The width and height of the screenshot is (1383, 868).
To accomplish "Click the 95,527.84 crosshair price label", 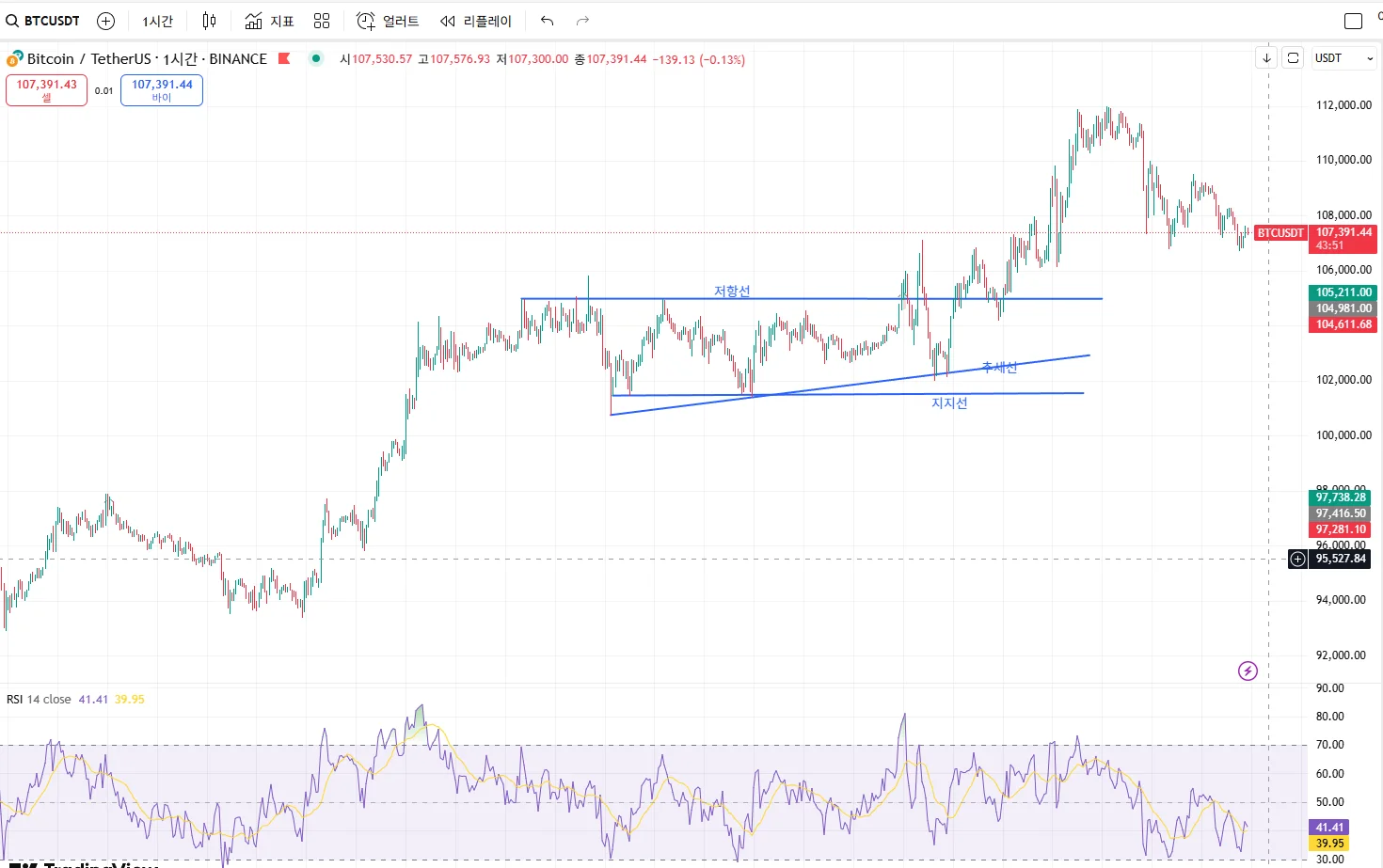I will click(1340, 559).
